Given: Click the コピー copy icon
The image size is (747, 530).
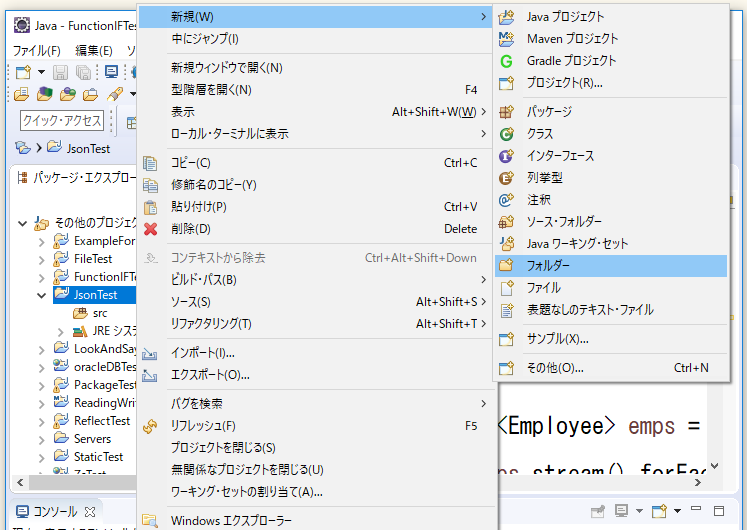Looking at the screenshot, I should (150, 163).
